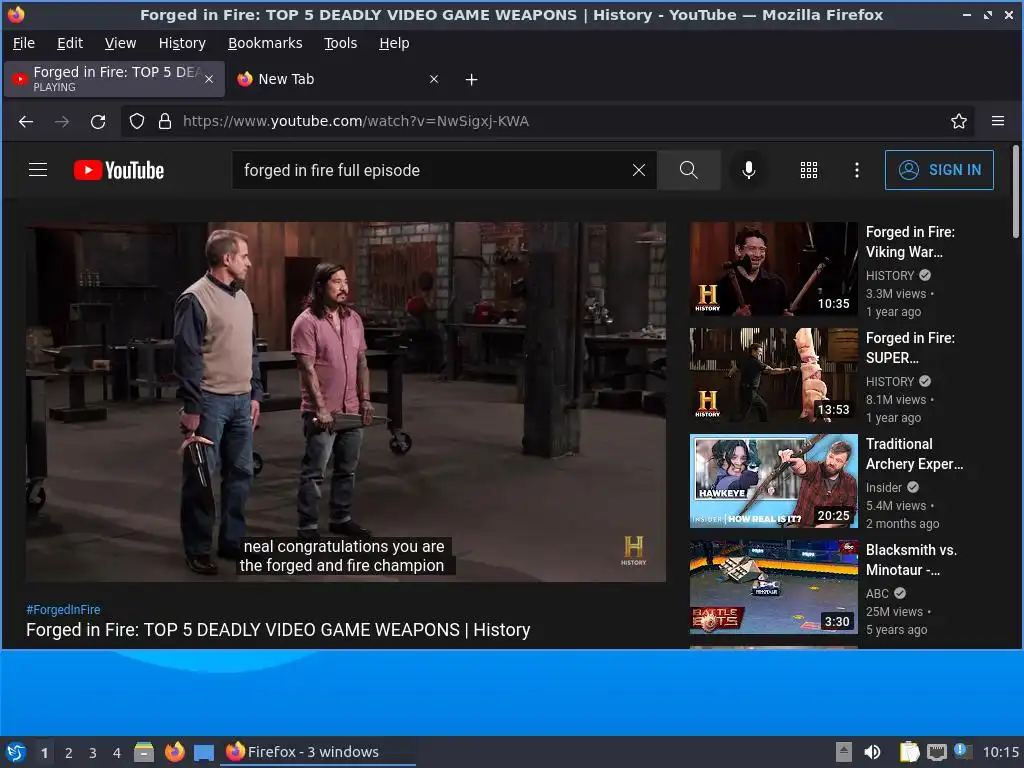This screenshot has width=1024, height=768.
Task: Open the Edit menu
Action: (x=70, y=43)
